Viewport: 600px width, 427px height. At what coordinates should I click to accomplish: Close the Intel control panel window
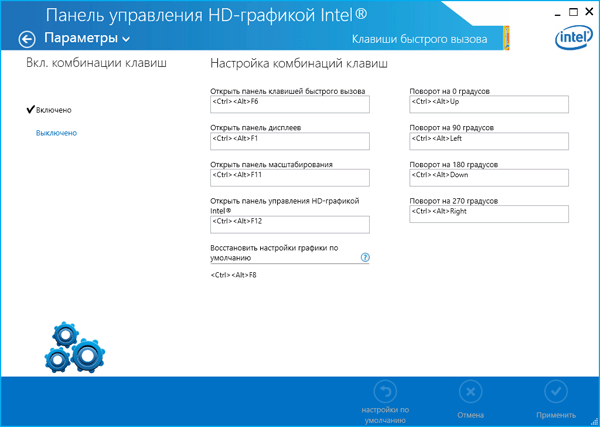[589, 12]
